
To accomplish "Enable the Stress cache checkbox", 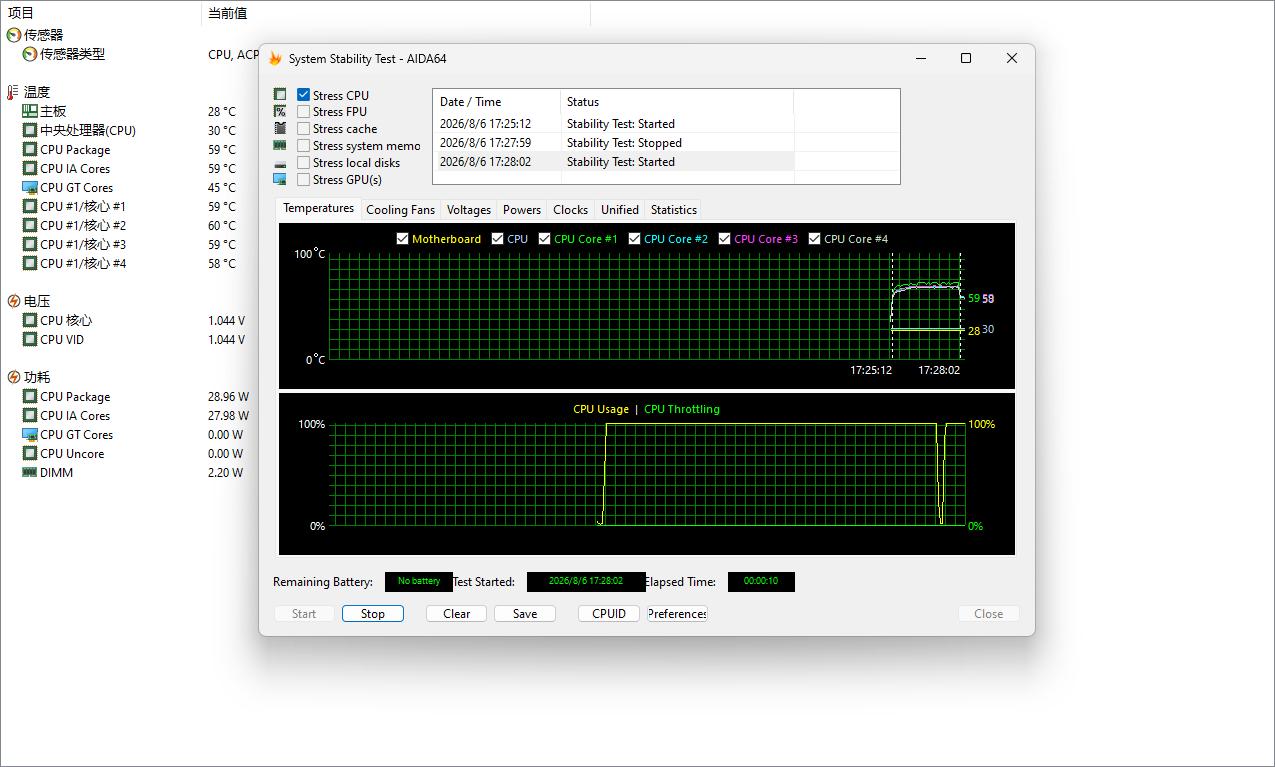I will click(303, 129).
